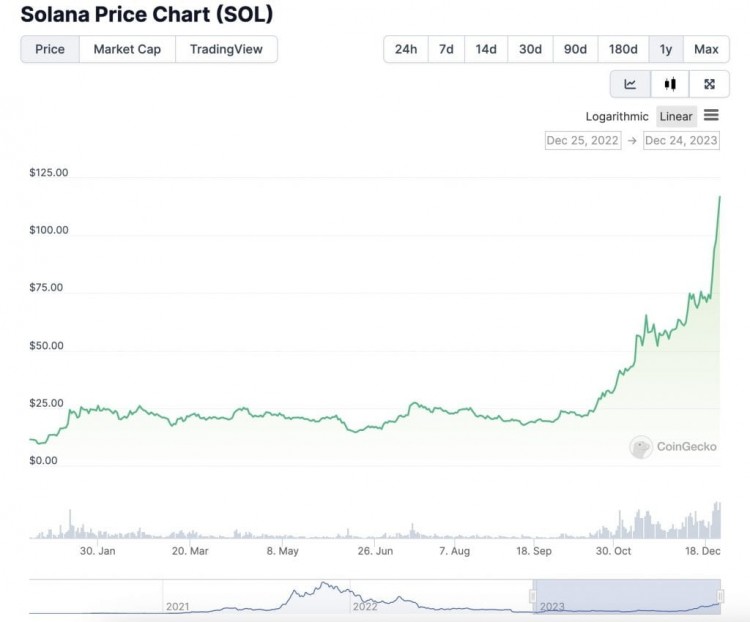Screen dimensions: 750x622
Task: Show the Max time range
Action: 706,49
